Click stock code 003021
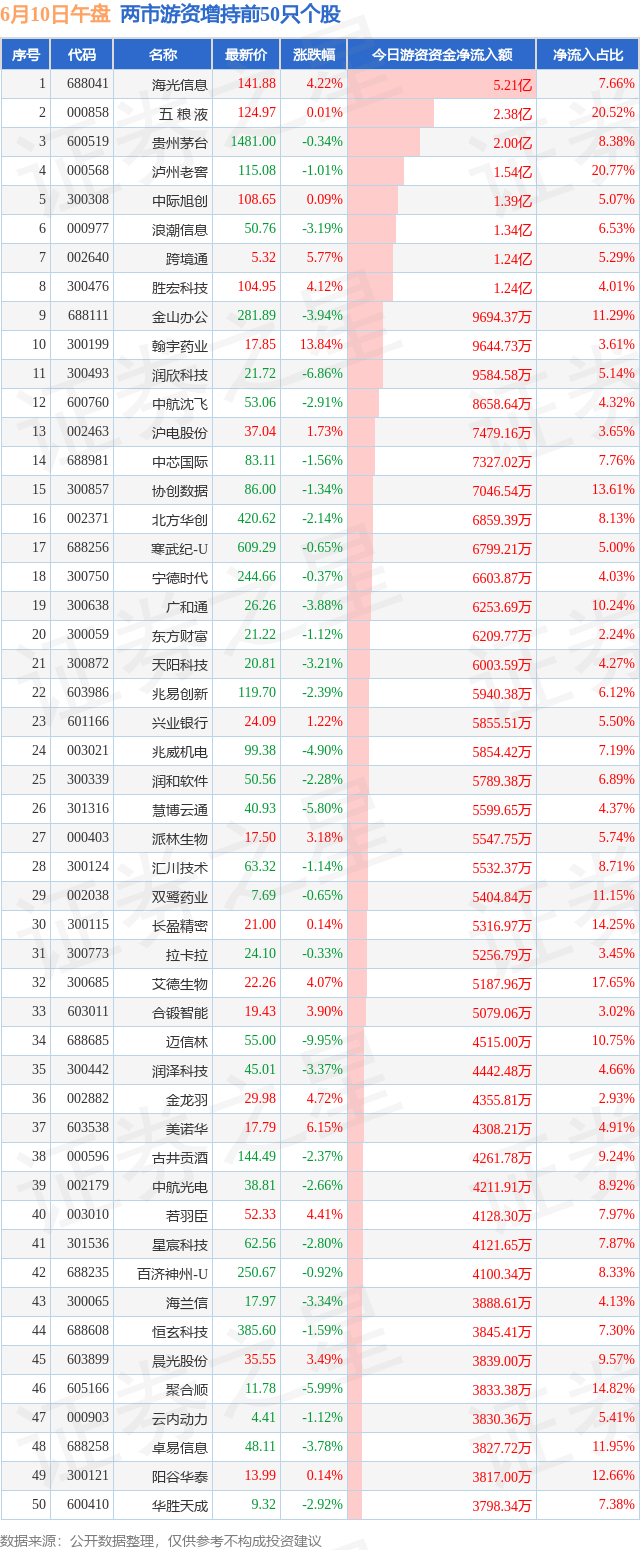 (88, 750)
